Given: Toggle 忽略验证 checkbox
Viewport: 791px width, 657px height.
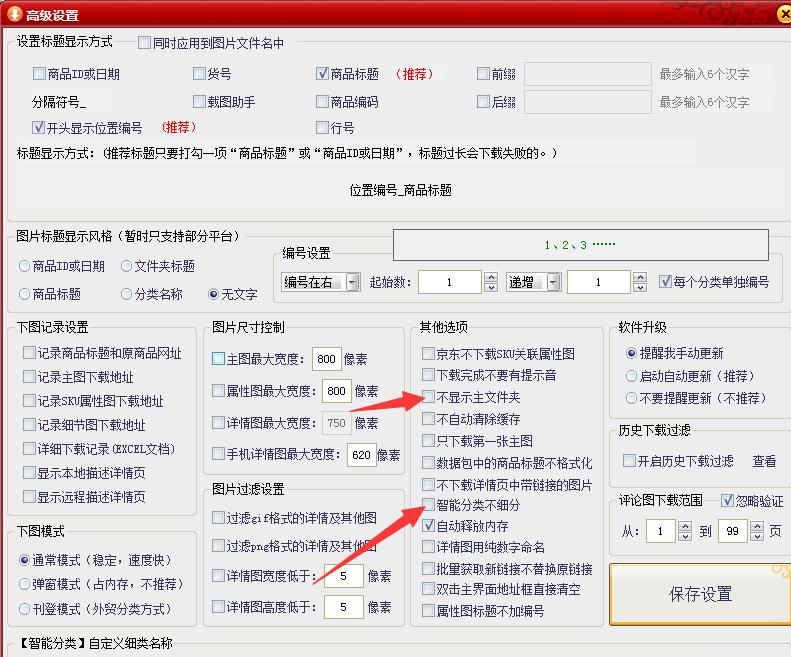Looking at the screenshot, I should 727,500.
